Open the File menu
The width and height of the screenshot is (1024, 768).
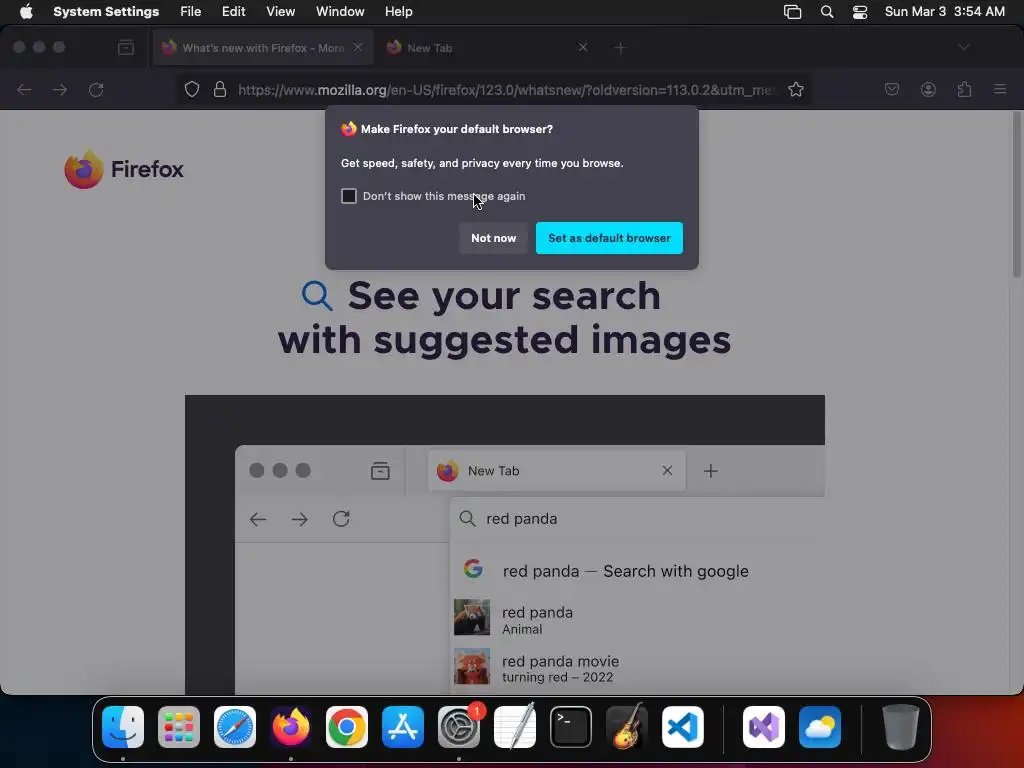click(x=191, y=11)
